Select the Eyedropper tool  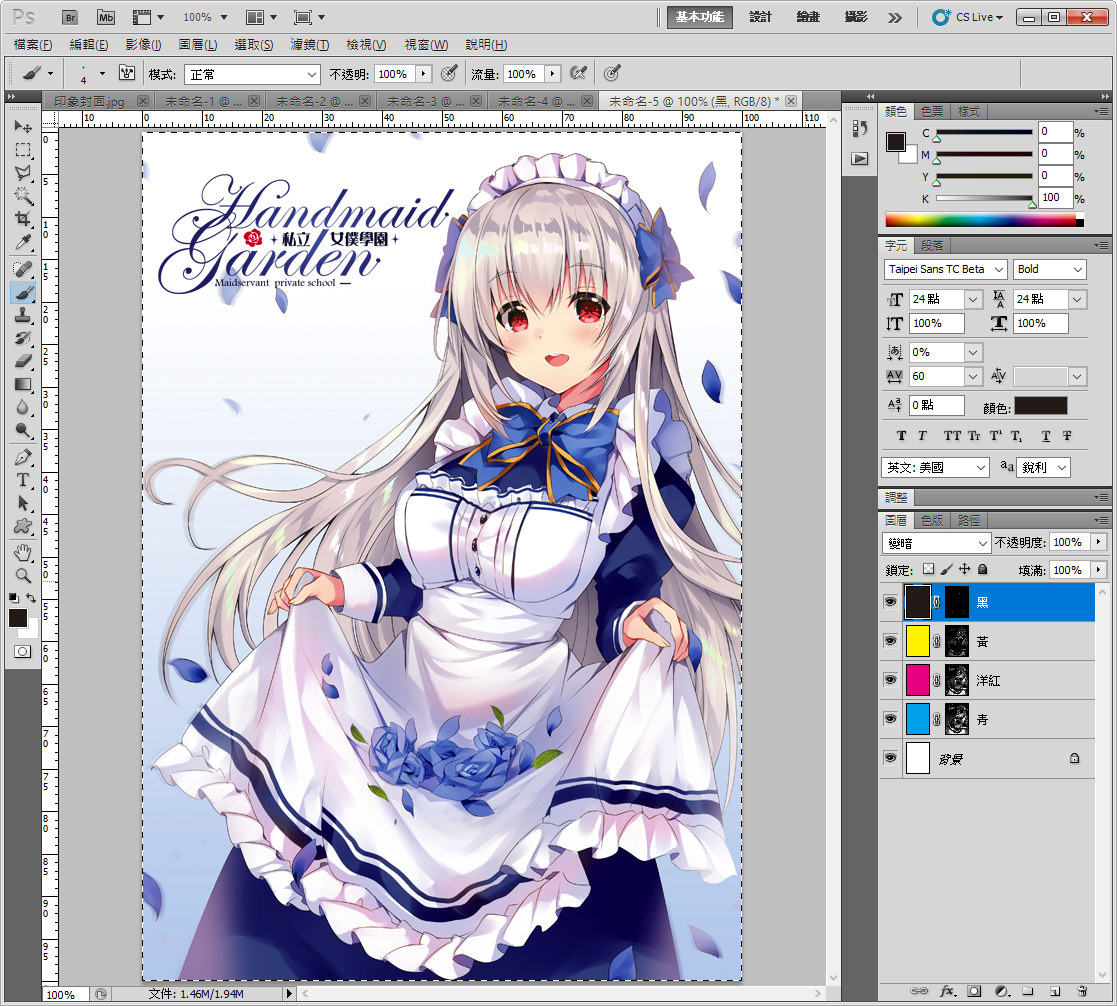tap(23, 243)
